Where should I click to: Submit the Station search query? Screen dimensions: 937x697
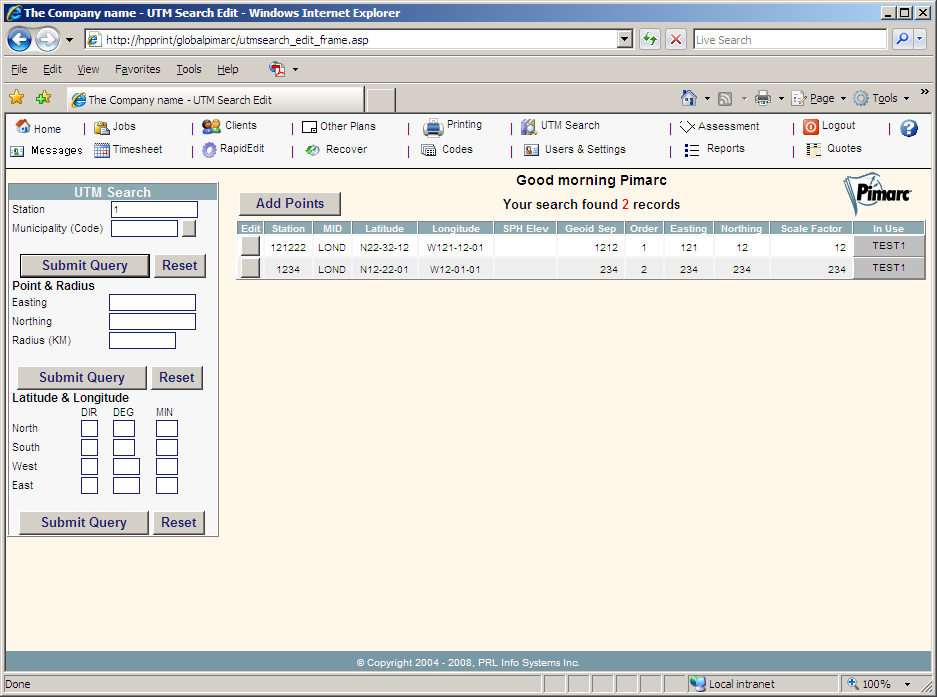tap(84, 265)
